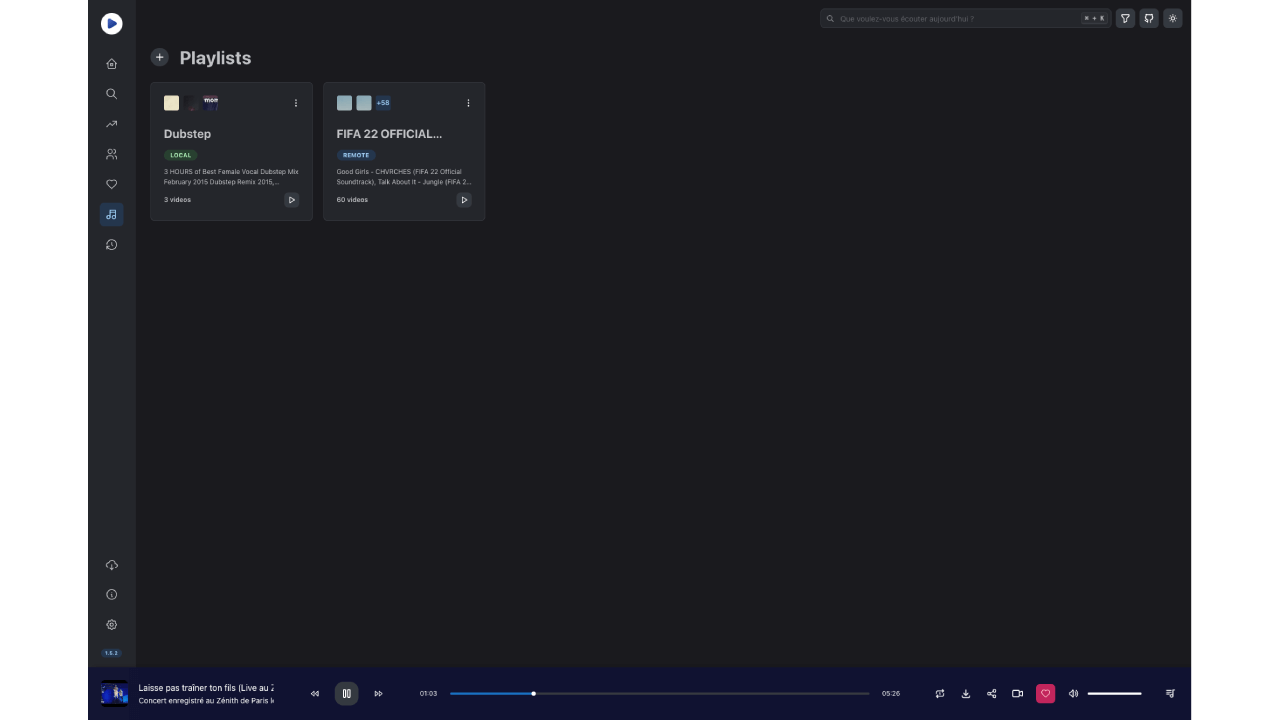Open playback History via the clock icon
1280x720 pixels.
(111, 244)
